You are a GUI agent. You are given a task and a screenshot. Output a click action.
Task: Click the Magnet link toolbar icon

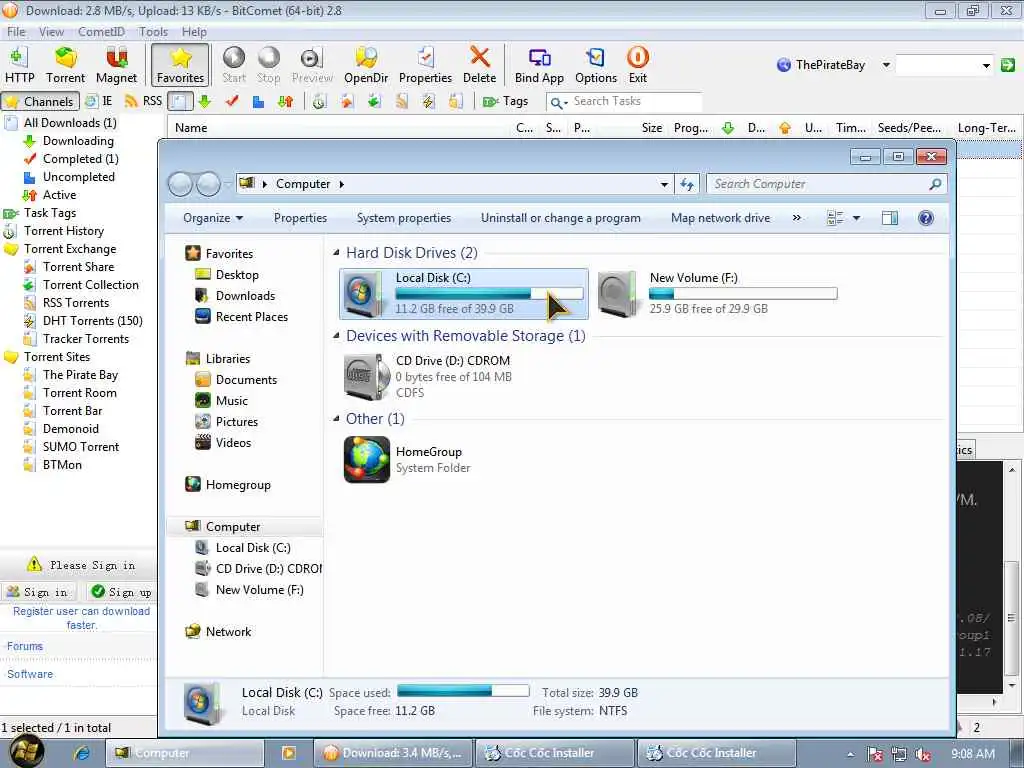[x=116, y=65]
